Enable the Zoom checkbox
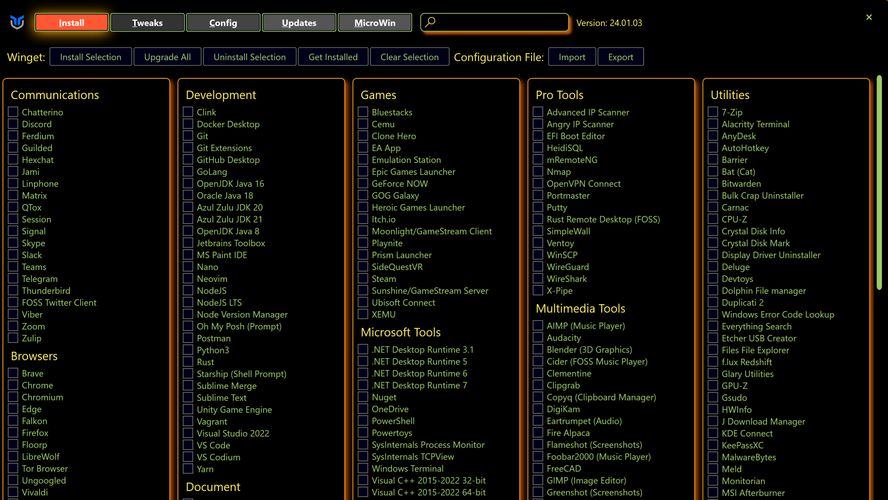 pyautogui.click(x=13, y=326)
